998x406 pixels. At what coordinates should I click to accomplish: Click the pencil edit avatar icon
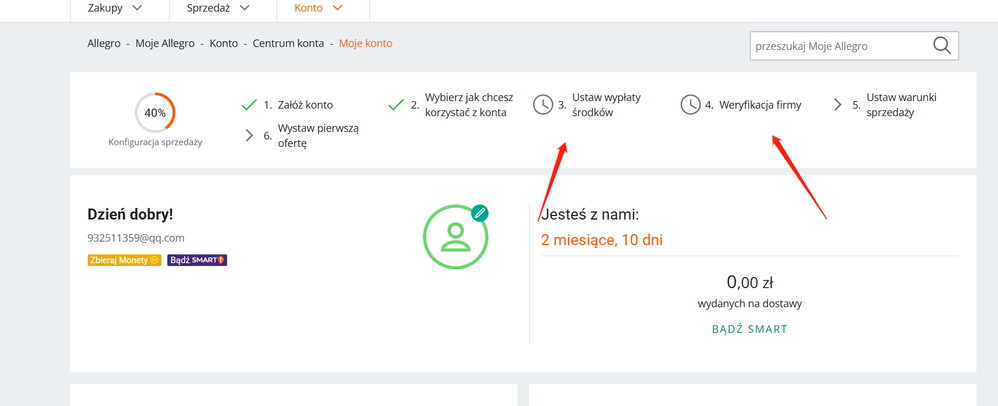click(480, 213)
